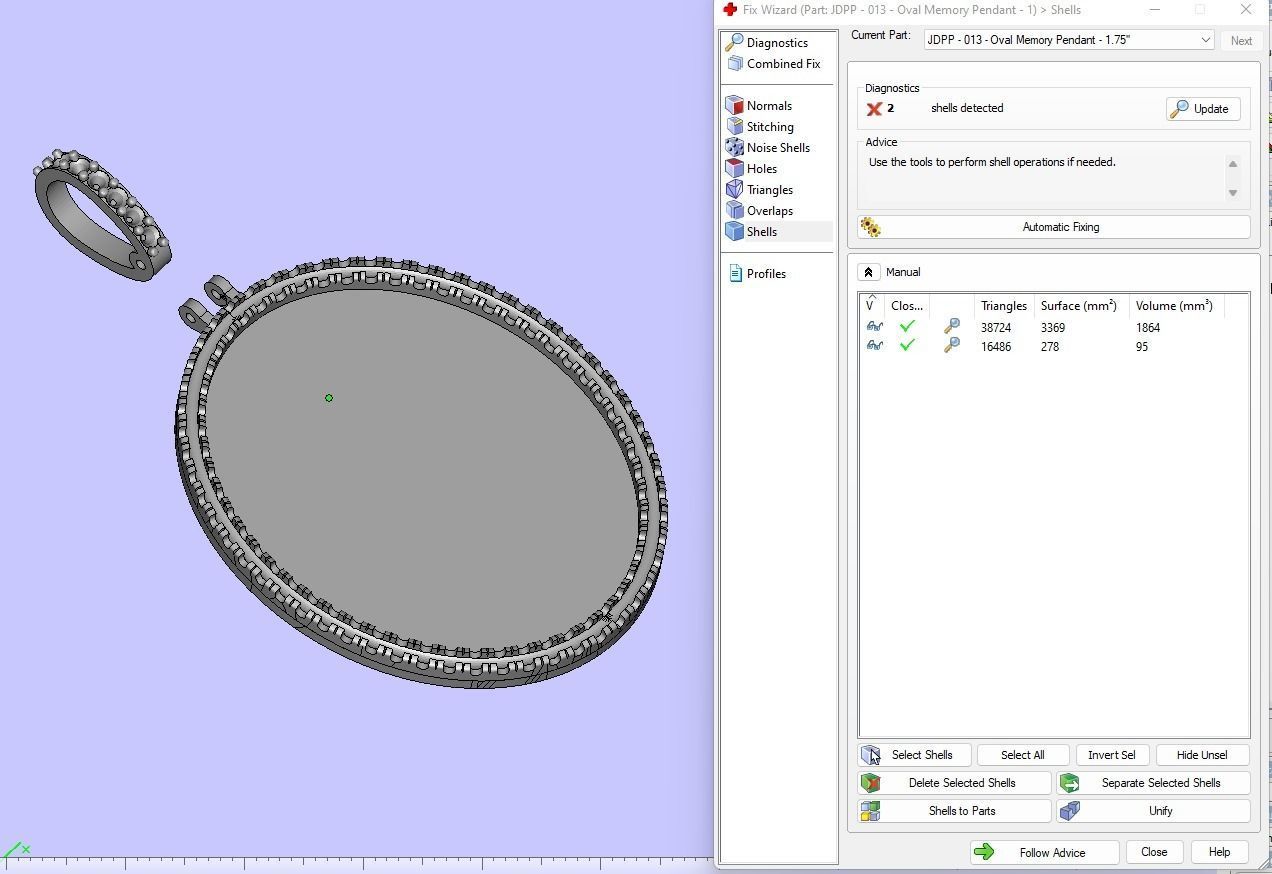1272x874 pixels.
Task: Open the Profiles page
Action: (766, 274)
